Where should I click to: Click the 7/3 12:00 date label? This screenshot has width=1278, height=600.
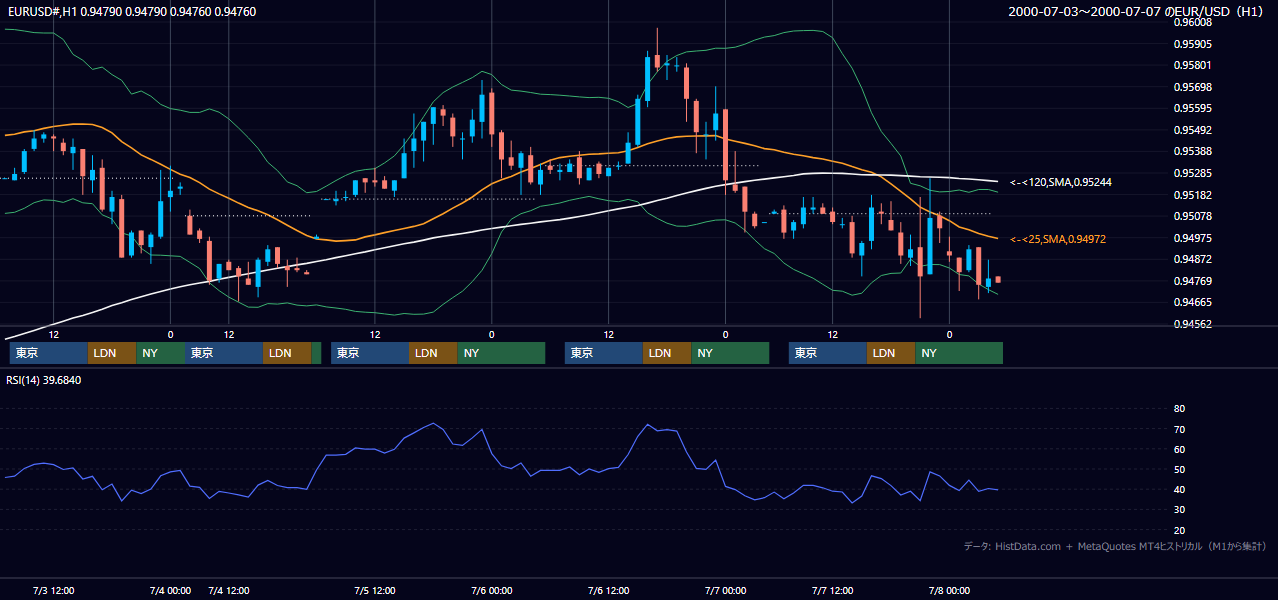pyautogui.click(x=54, y=590)
